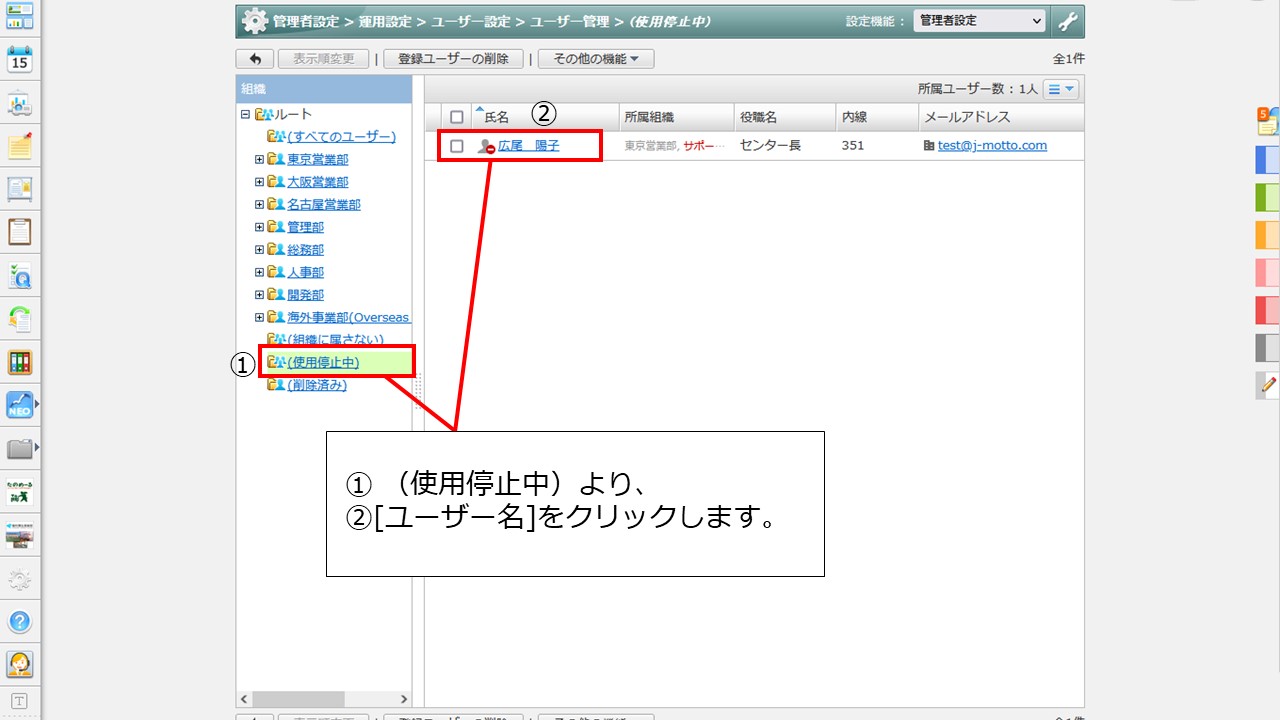Open the yellow sticky memo sidebar icon

click(20, 146)
